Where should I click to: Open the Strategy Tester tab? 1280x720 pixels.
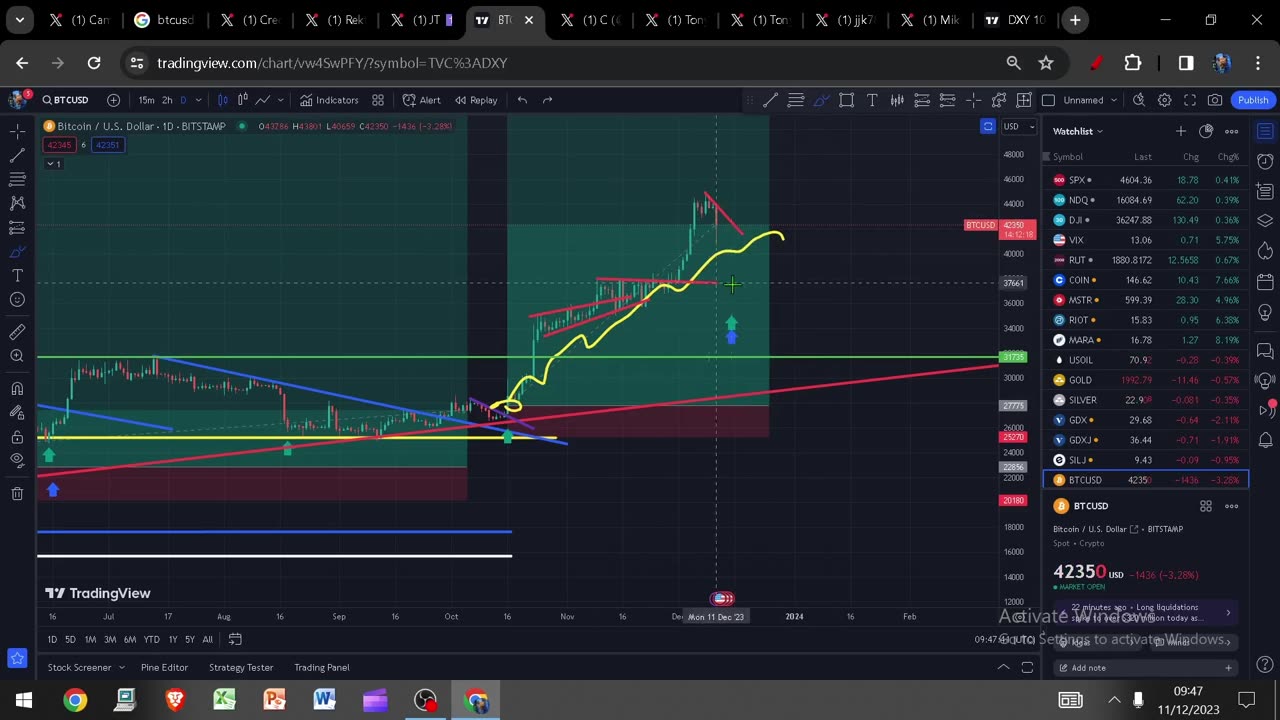coord(241,668)
